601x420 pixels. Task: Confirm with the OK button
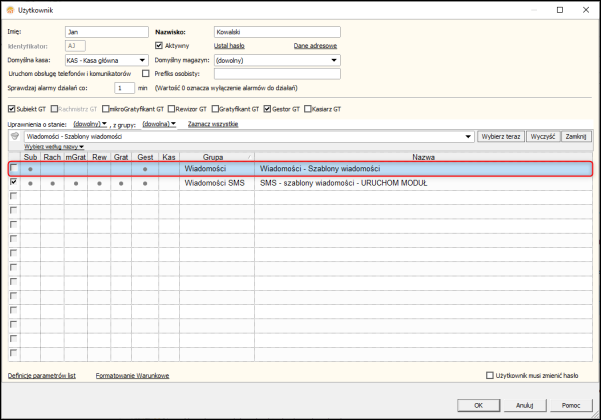click(x=478, y=405)
